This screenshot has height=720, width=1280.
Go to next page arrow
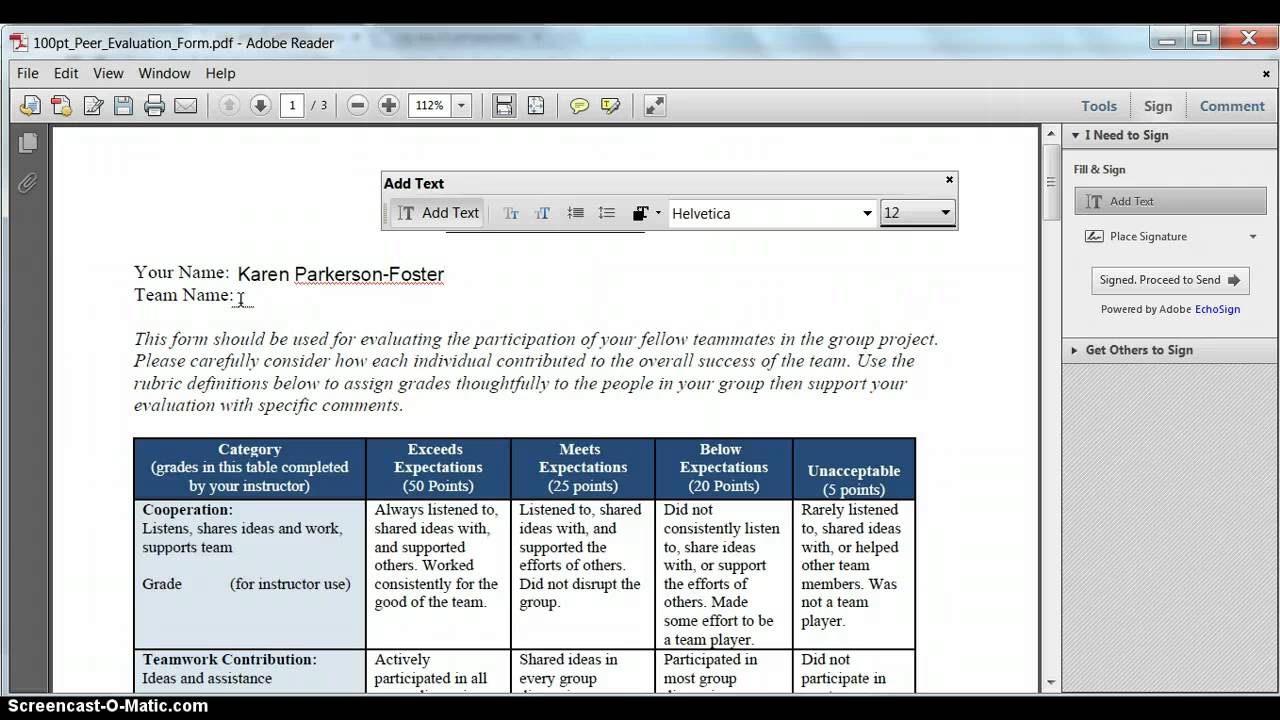coord(260,105)
